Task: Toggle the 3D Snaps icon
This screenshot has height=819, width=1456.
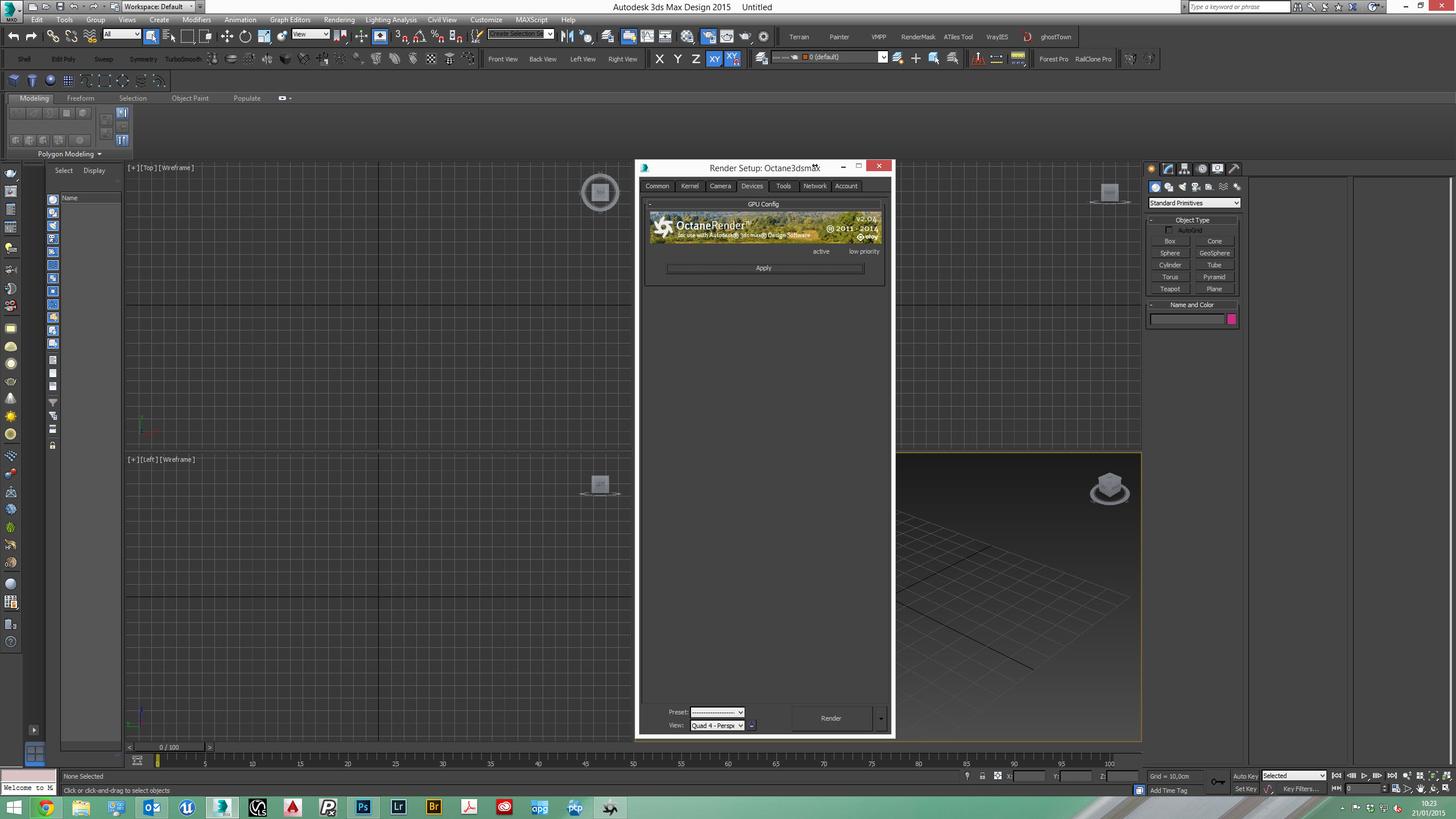Action: [x=401, y=36]
